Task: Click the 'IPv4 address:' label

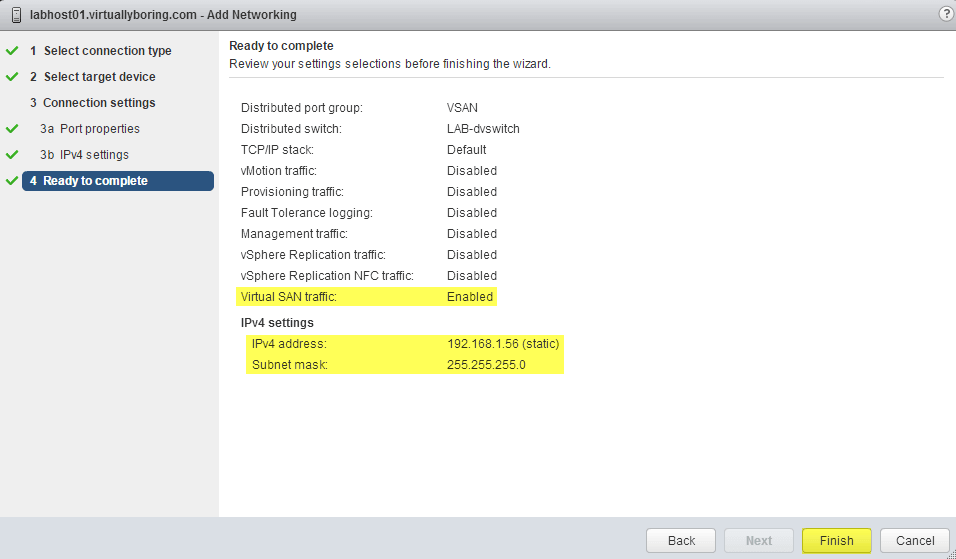Action: pyautogui.click(x=289, y=344)
